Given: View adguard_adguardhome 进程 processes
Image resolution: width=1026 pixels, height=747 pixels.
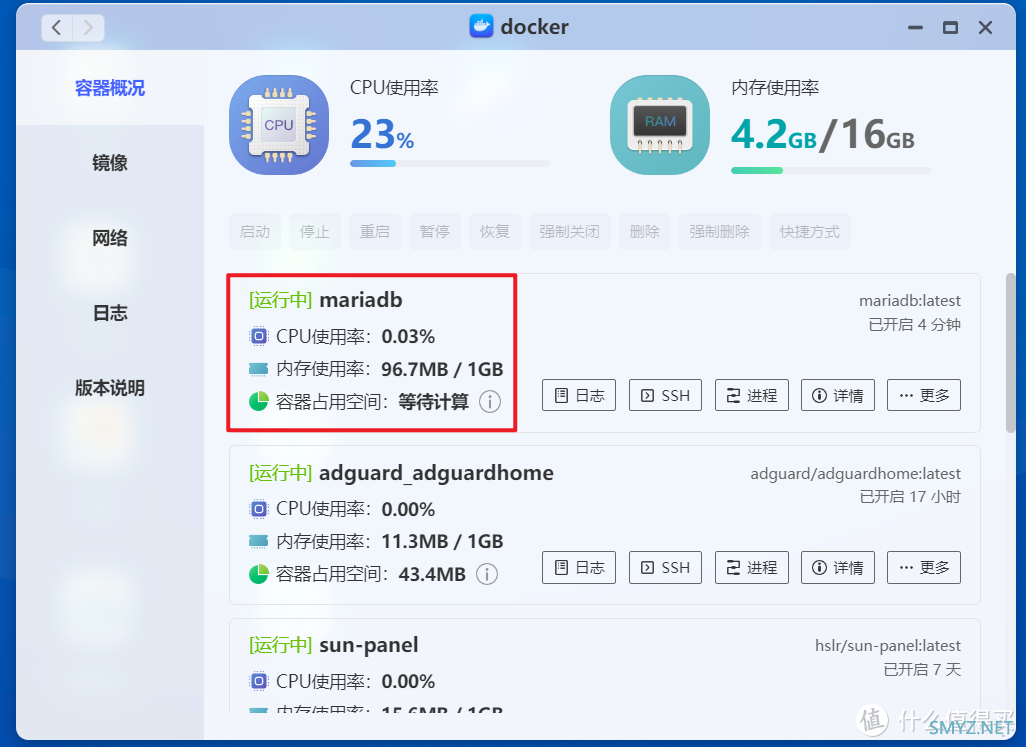Looking at the screenshot, I should 752,567.
